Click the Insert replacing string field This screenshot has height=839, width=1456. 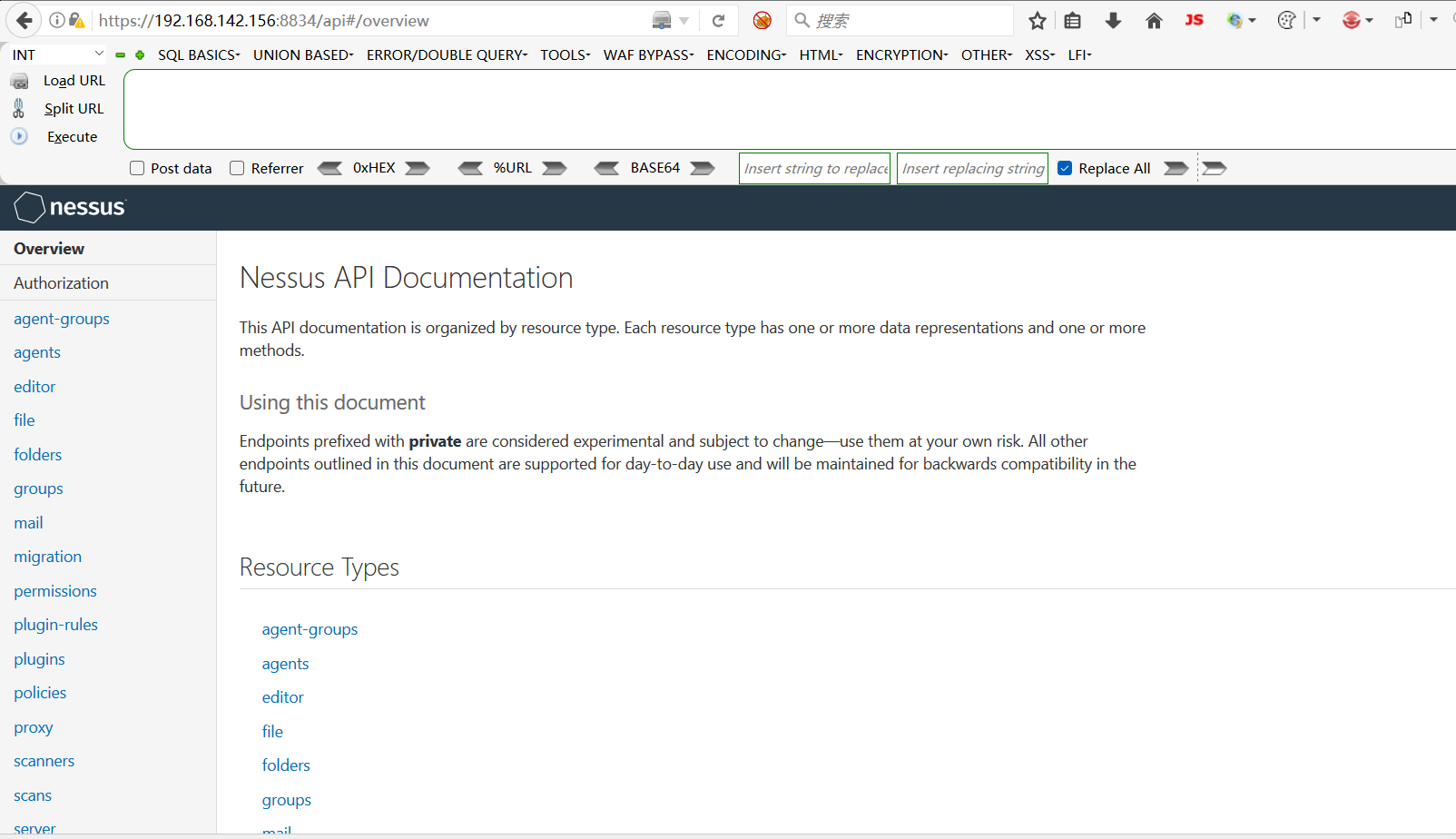(972, 168)
